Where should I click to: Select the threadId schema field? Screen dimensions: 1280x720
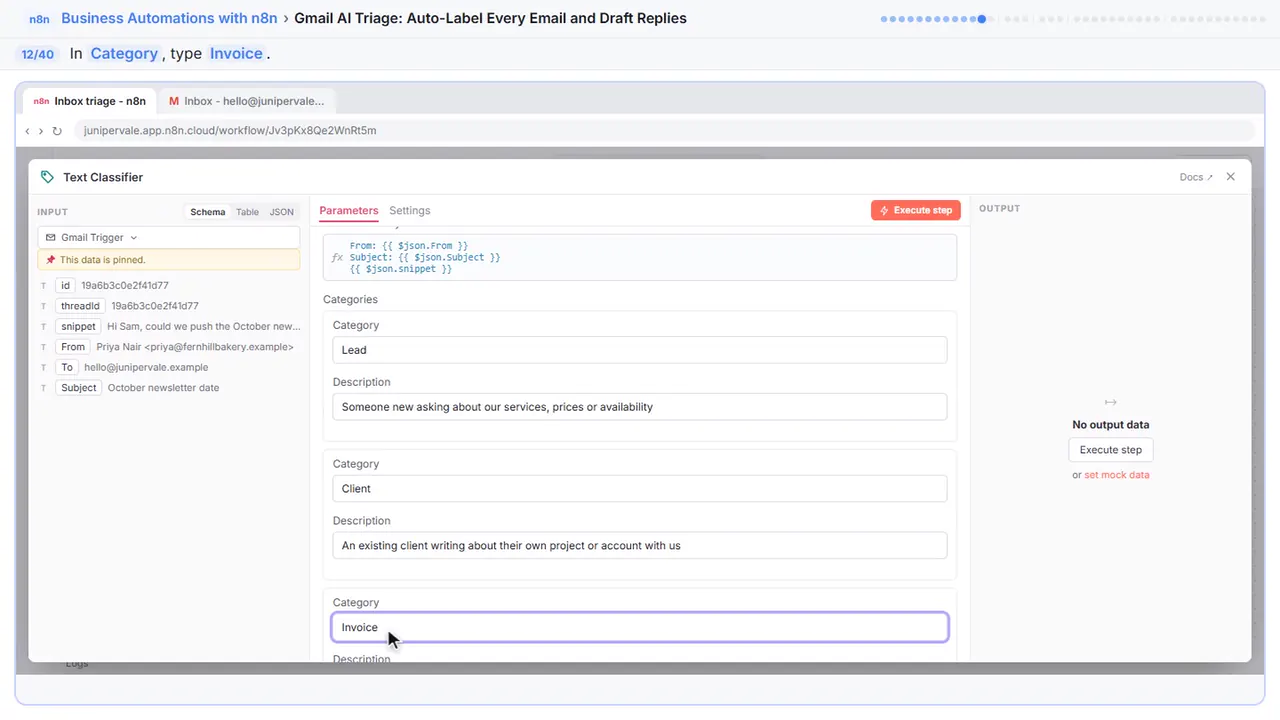tap(80, 306)
